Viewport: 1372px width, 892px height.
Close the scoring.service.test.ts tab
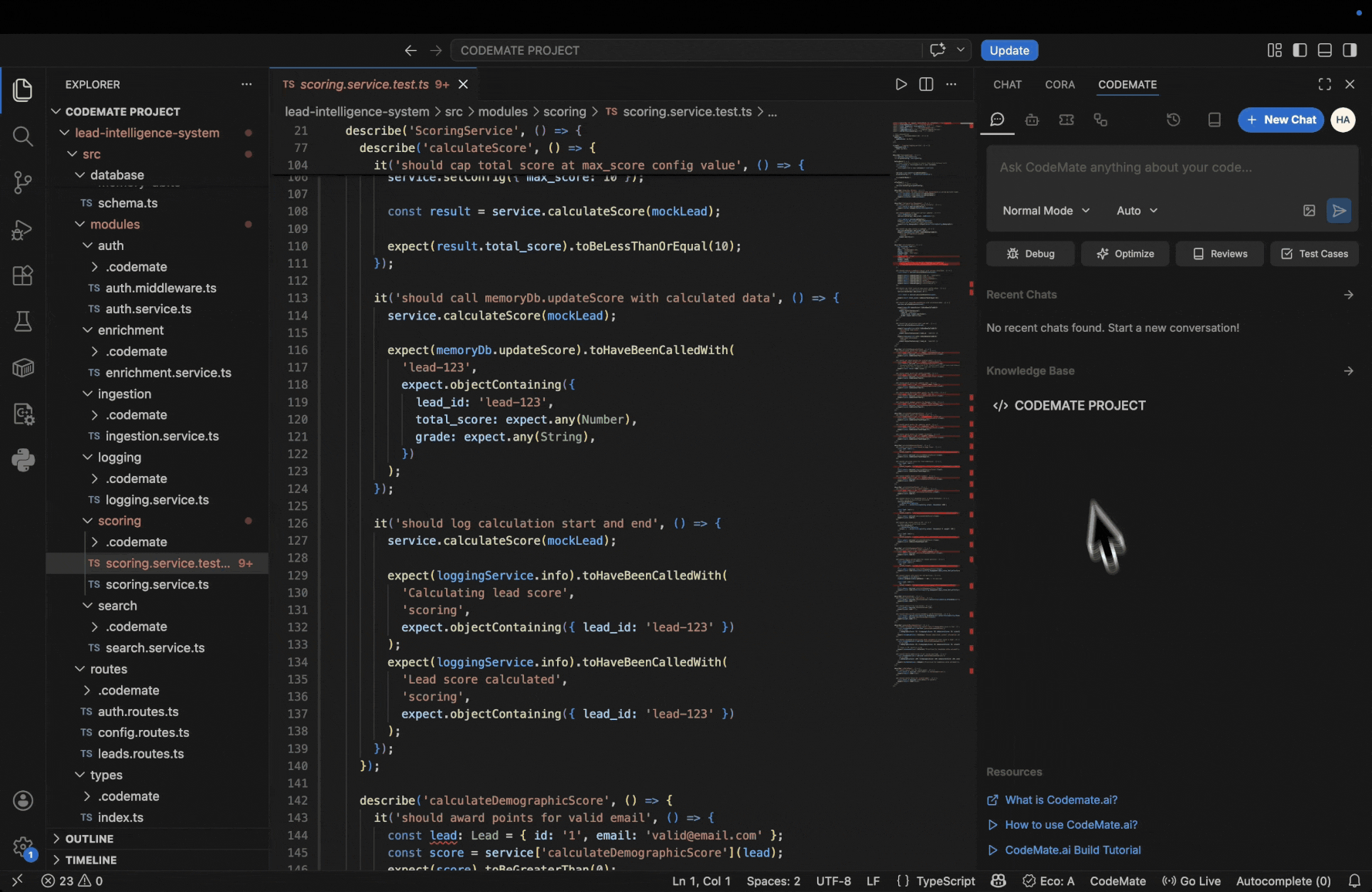(x=463, y=84)
